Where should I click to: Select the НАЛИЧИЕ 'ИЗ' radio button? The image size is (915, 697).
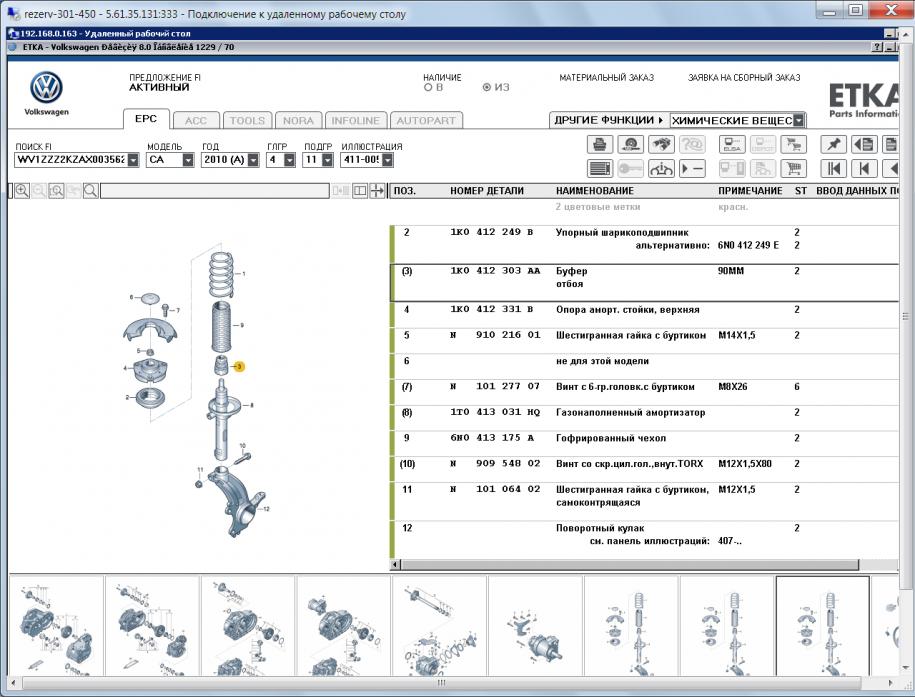pos(486,88)
